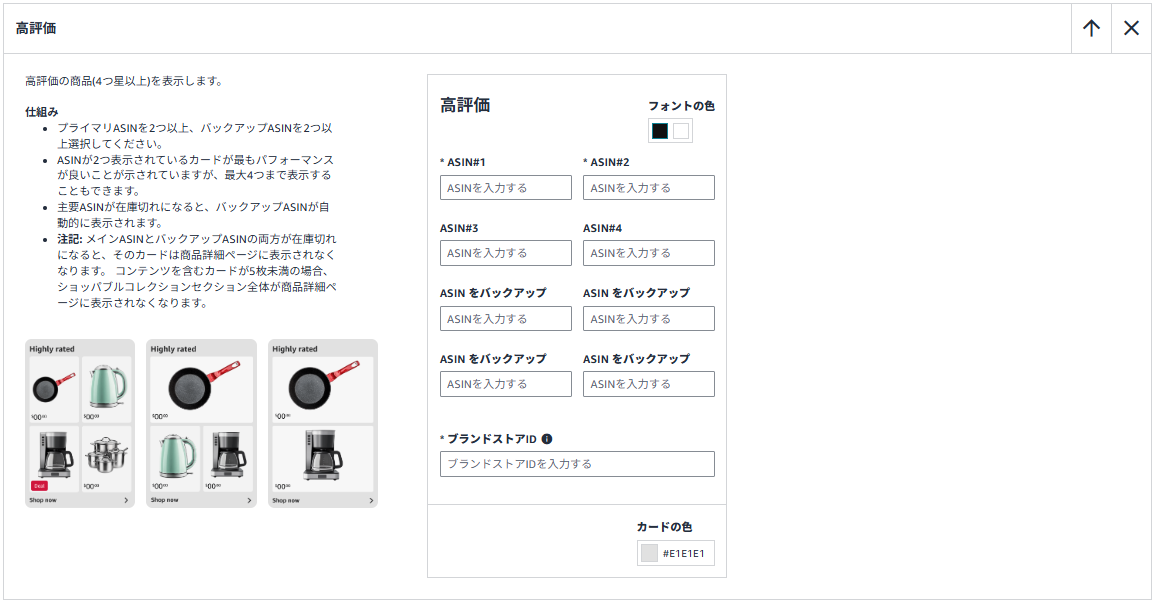Click red Deal badge in first preview

coord(39,485)
